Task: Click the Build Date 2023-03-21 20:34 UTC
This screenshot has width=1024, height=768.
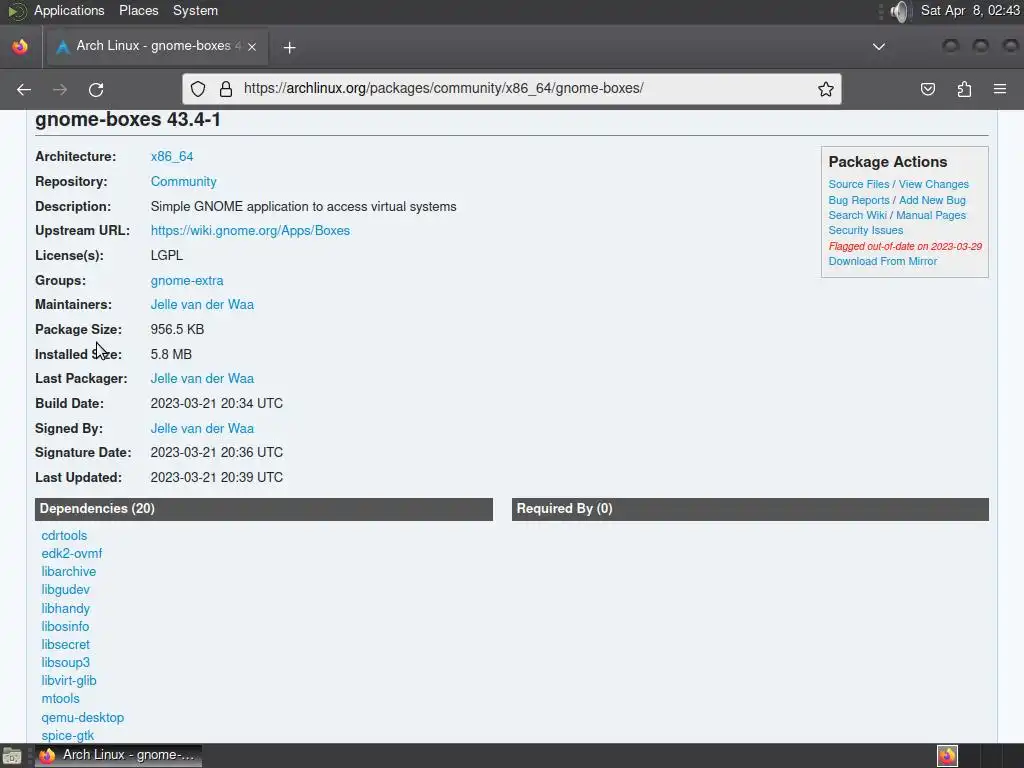Action: point(217,404)
